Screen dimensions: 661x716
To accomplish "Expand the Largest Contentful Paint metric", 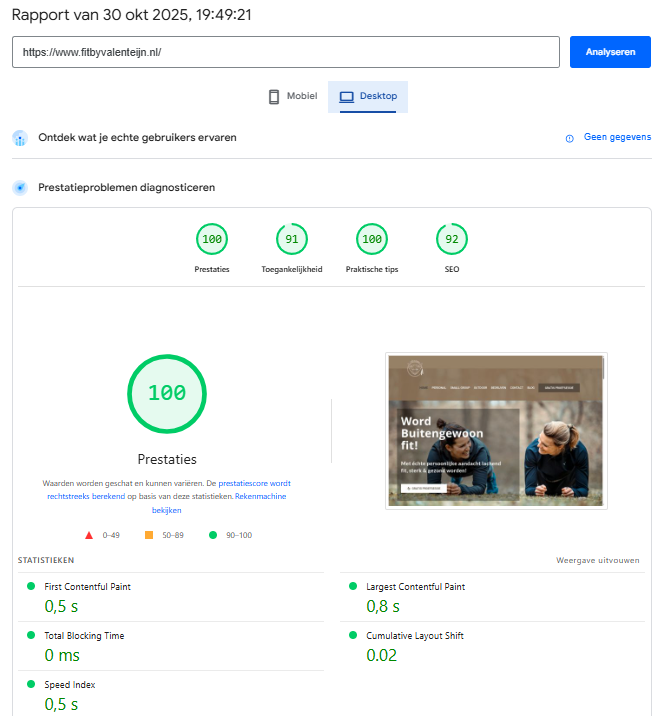I will (415, 587).
